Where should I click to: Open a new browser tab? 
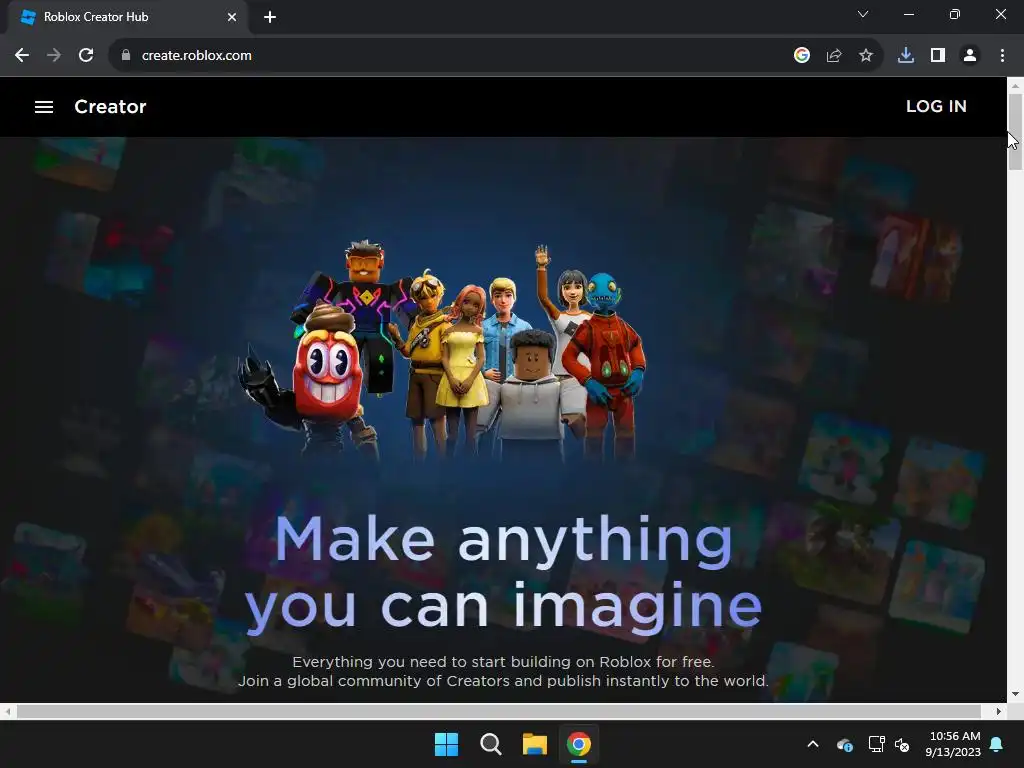click(x=270, y=17)
